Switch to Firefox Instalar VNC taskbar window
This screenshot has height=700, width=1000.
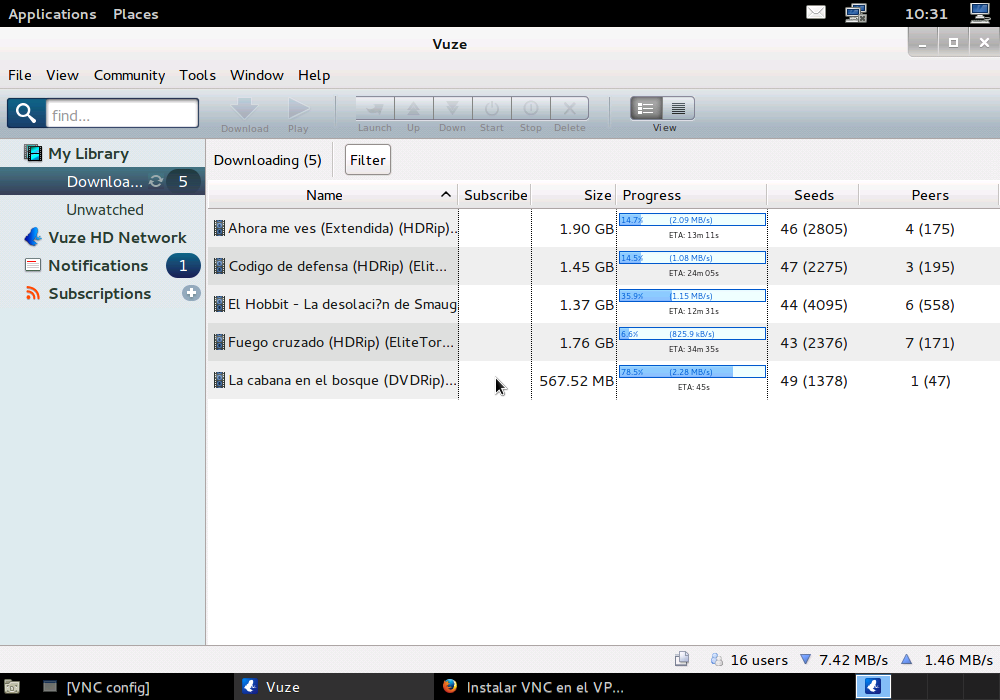click(x=534, y=687)
